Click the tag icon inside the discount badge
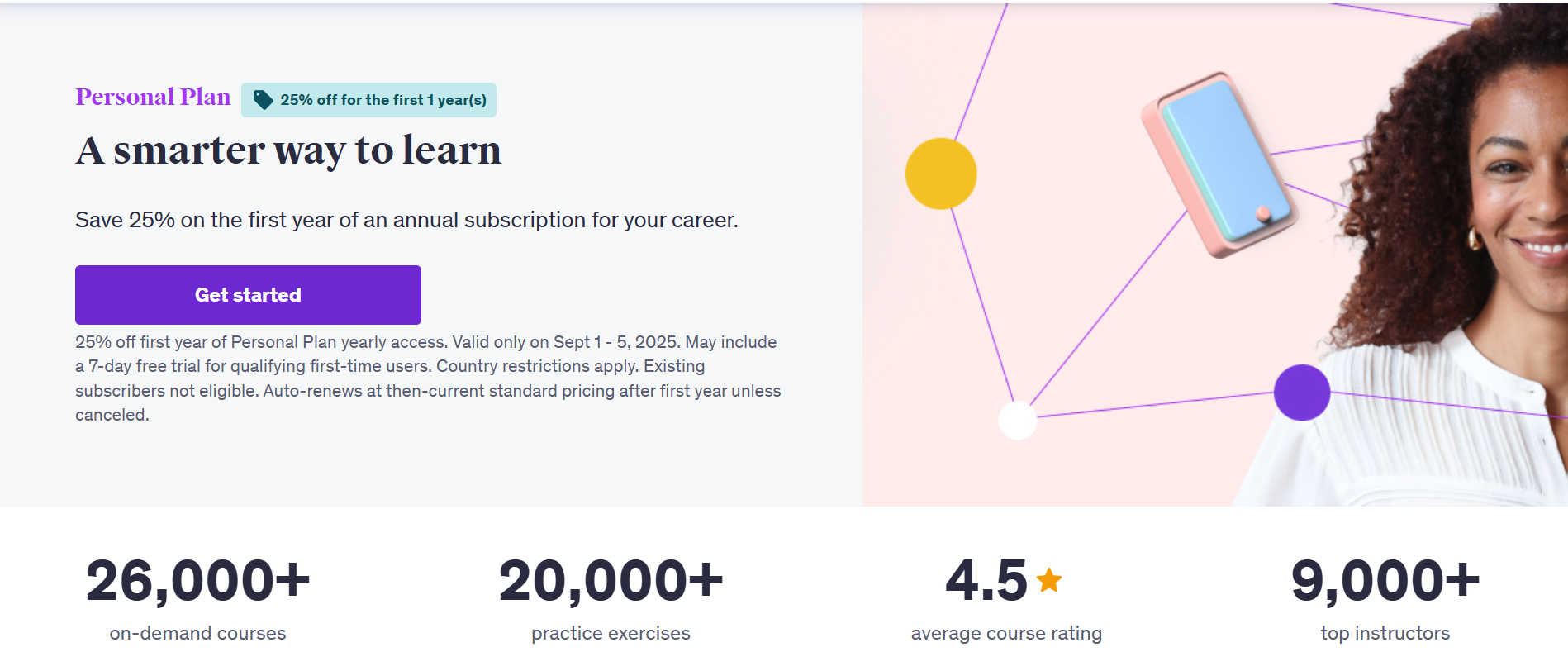The image size is (1568, 671). pyautogui.click(x=262, y=99)
